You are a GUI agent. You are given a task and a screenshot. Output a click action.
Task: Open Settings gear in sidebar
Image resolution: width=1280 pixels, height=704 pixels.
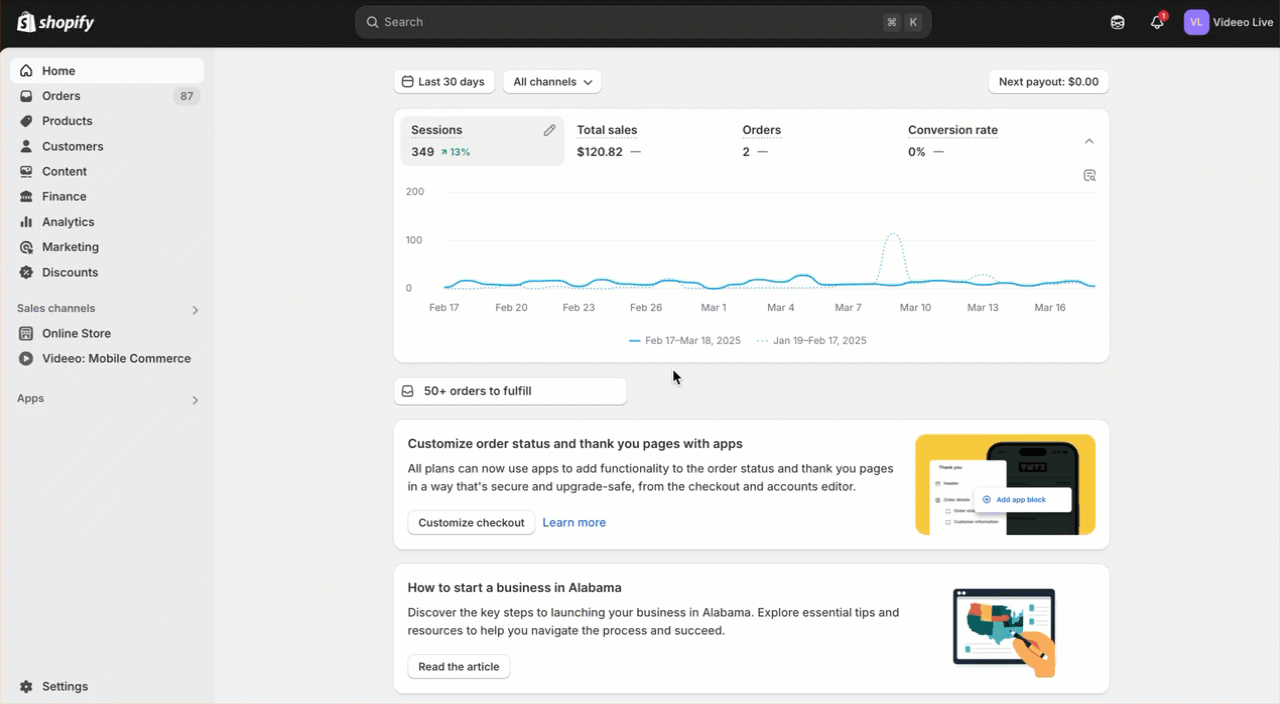[x=27, y=687]
